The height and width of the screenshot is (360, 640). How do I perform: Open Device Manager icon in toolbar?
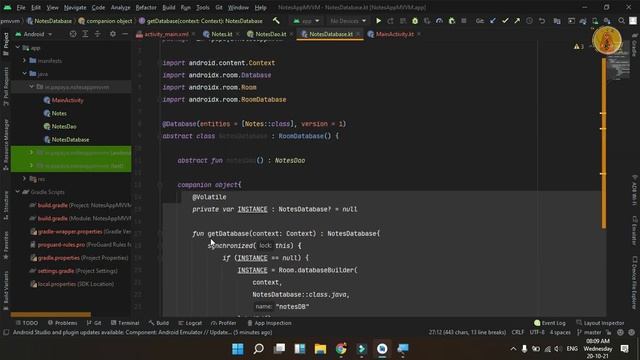pyautogui.click(x=595, y=21)
